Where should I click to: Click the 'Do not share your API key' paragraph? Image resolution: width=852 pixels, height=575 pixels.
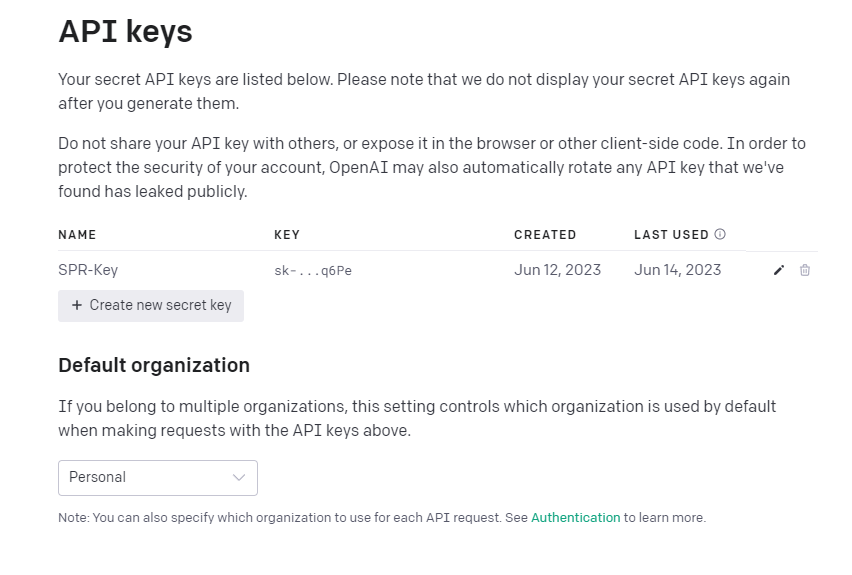click(x=431, y=167)
